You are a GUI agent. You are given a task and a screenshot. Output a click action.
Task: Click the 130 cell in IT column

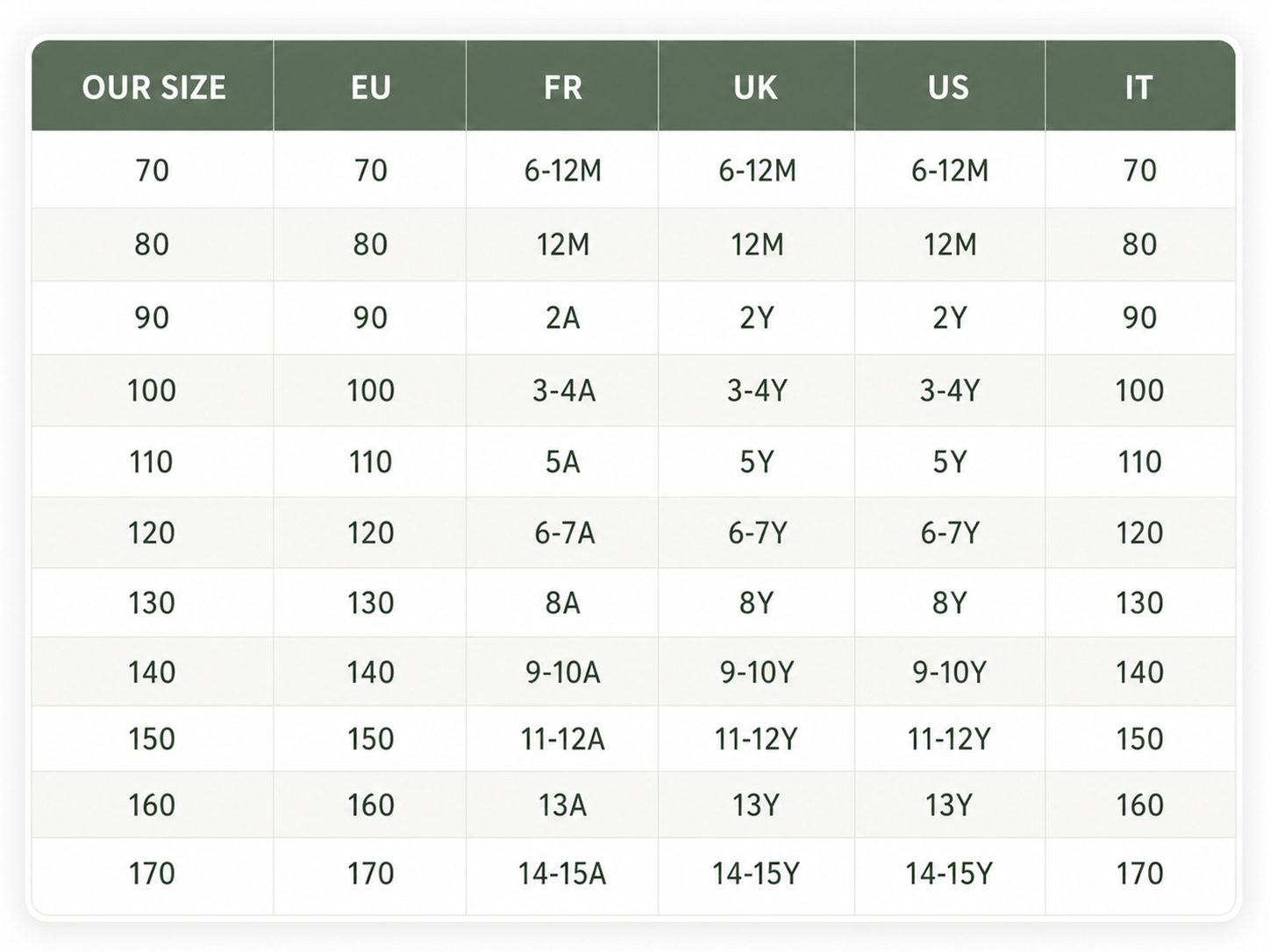tap(1139, 602)
